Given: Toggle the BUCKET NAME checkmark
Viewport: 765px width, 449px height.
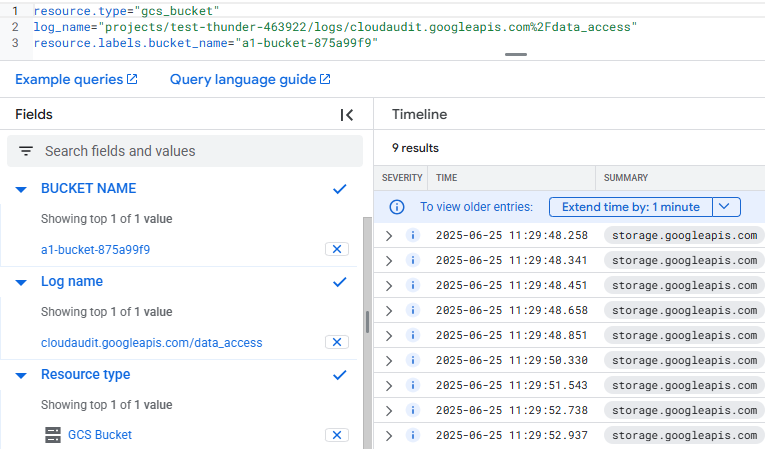Looking at the screenshot, I should pyautogui.click(x=340, y=189).
